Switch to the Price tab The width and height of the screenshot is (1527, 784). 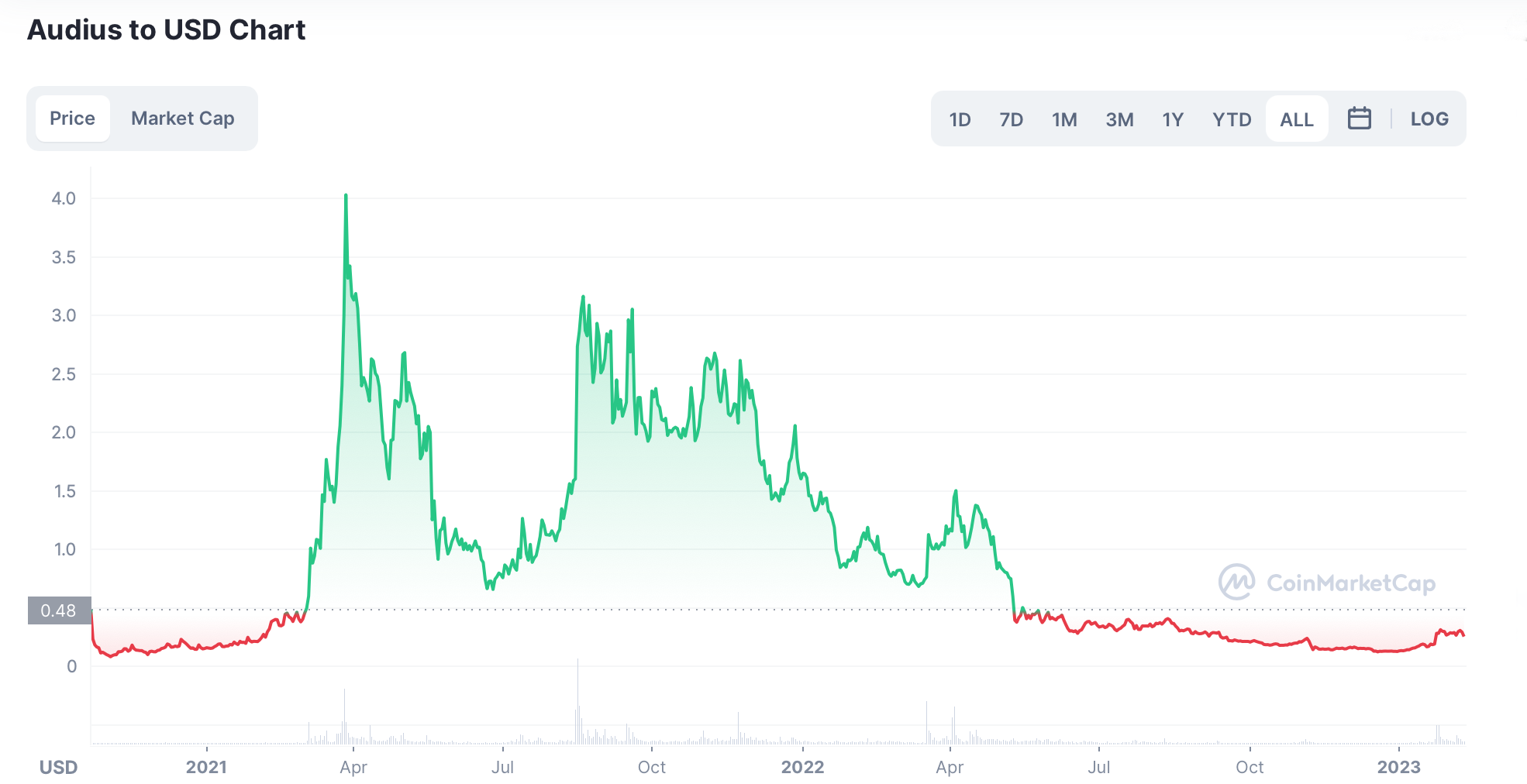click(73, 119)
